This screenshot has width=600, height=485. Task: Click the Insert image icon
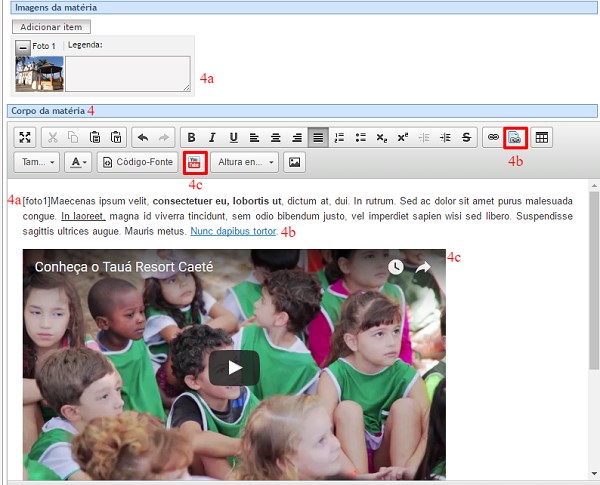click(294, 162)
